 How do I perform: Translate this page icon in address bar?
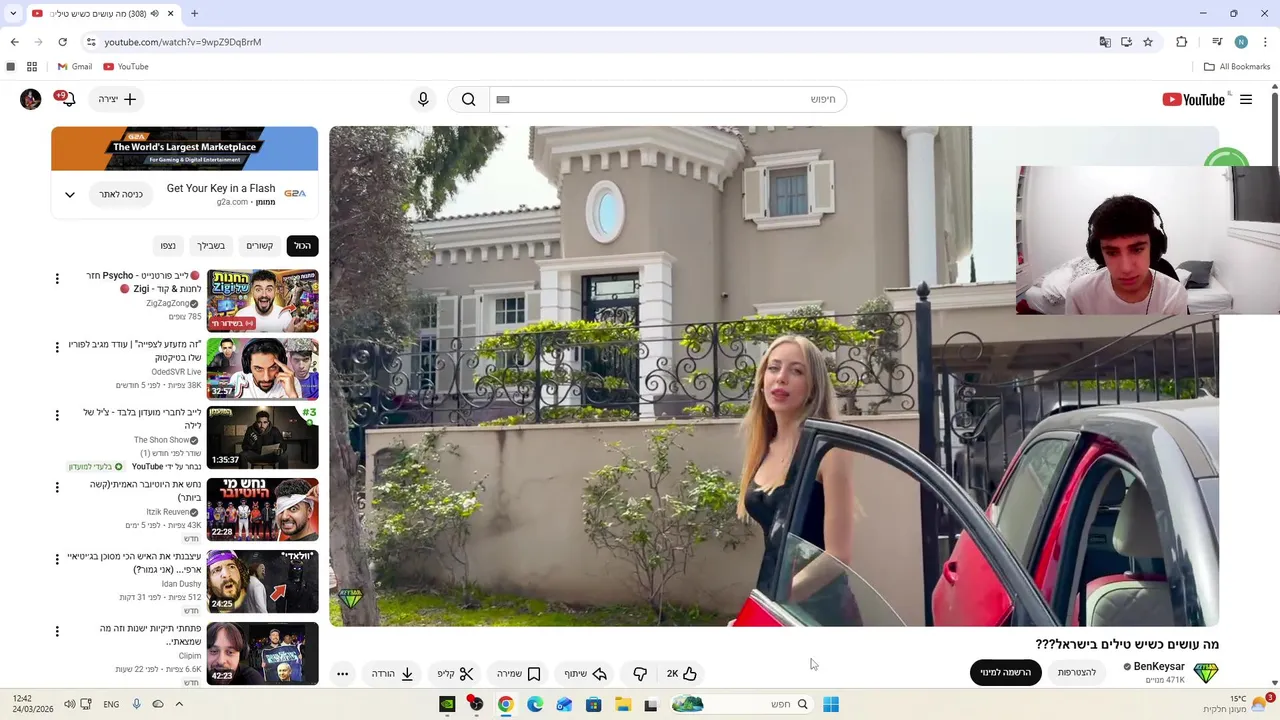coord(1105,42)
